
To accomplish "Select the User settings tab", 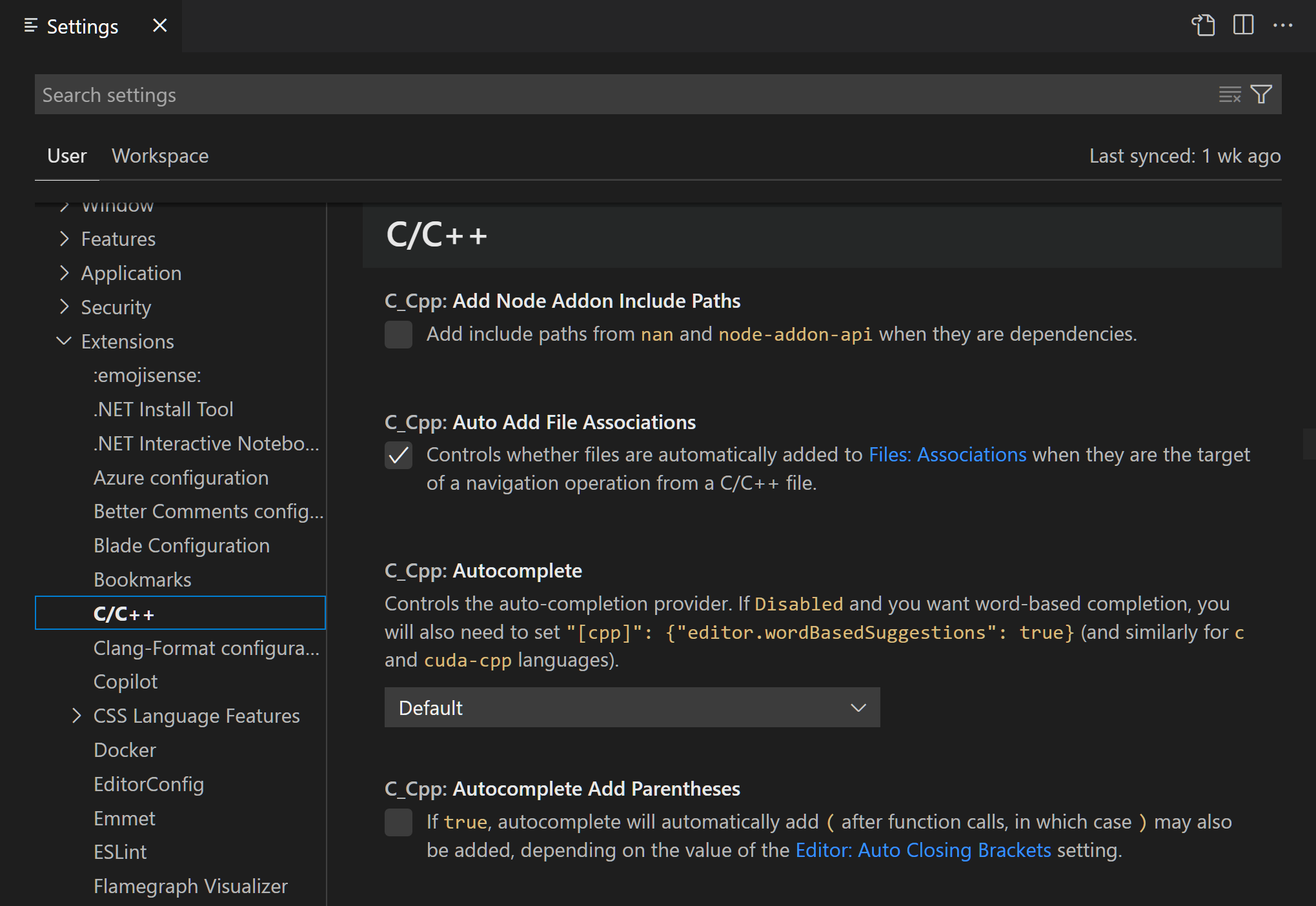I will point(66,156).
